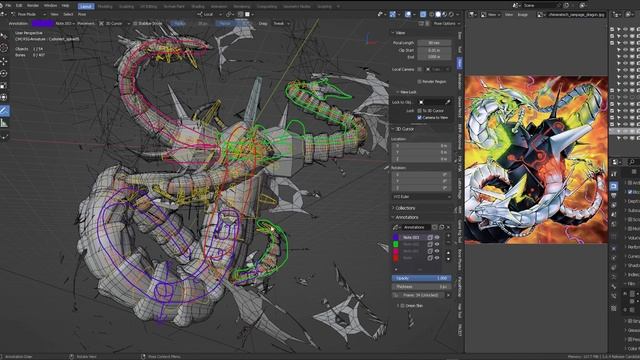Select the Transform tool in left toolbar
The width and height of the screenshot is (640, 360).
point(4,98)
